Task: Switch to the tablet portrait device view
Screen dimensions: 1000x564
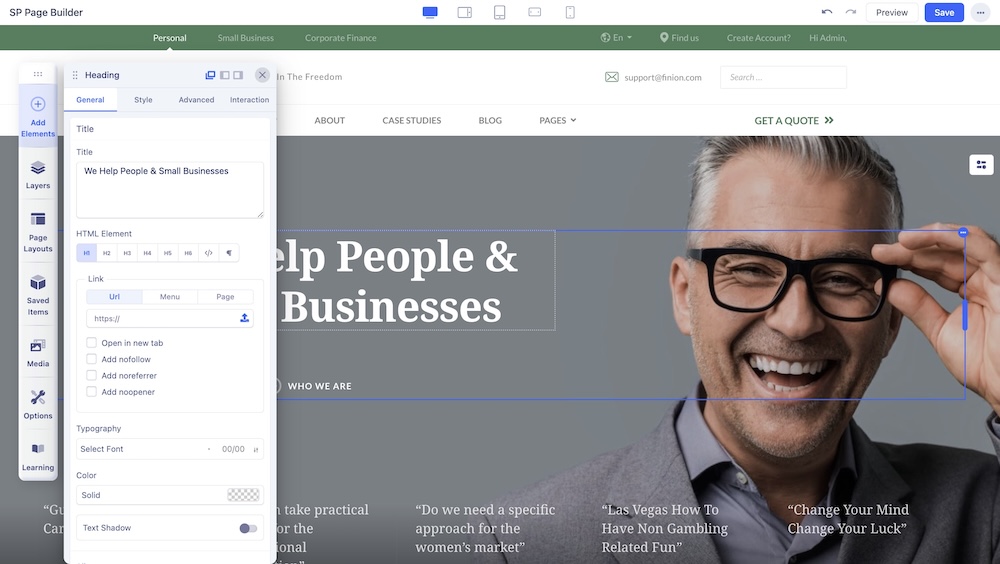Action: 499,12
